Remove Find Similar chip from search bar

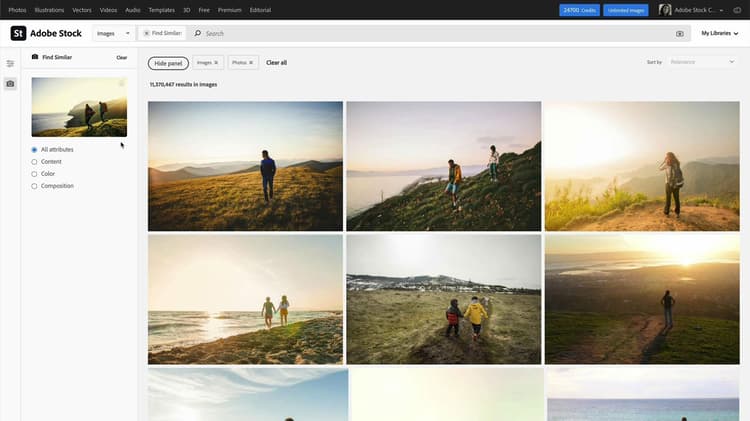click(146, 33)
